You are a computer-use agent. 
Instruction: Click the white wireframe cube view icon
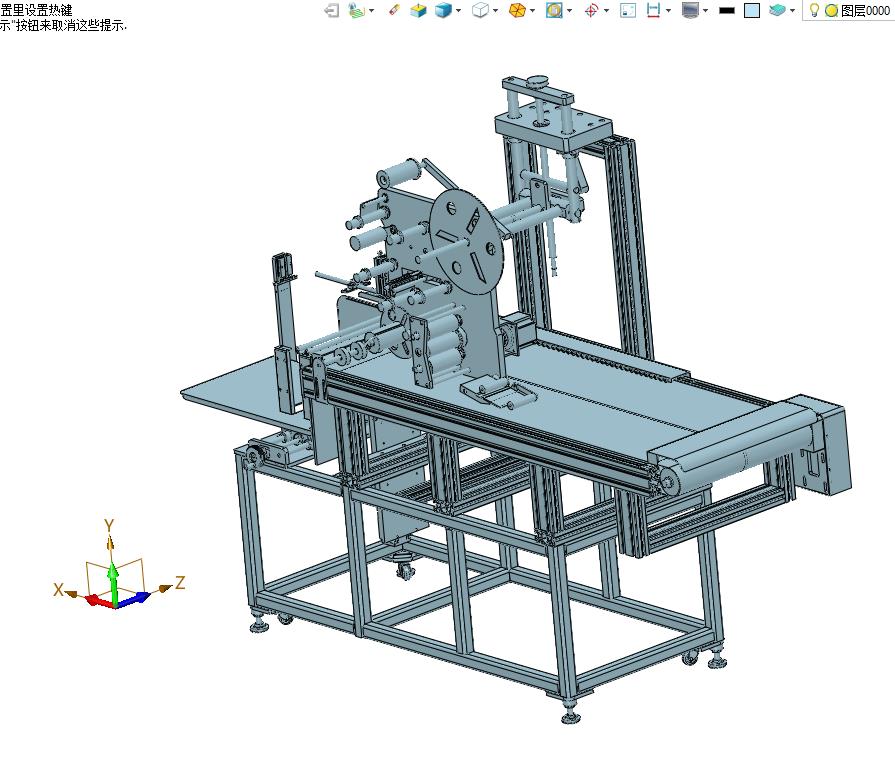[480, 10]
